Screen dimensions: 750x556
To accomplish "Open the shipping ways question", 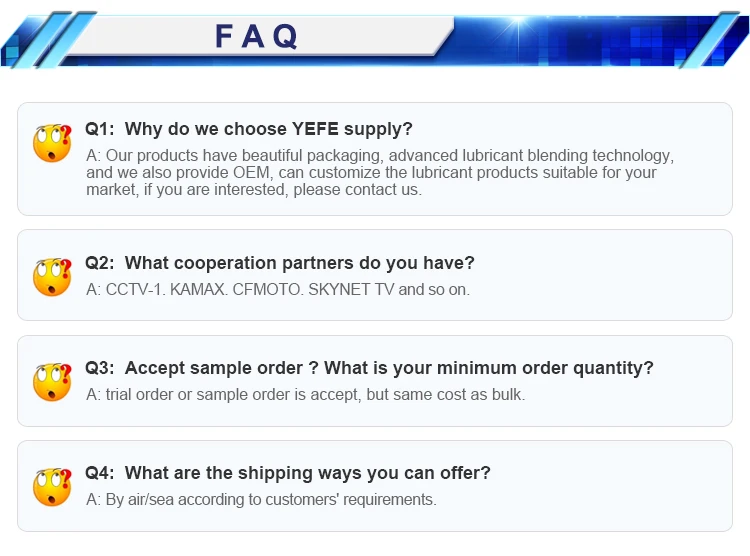I will point(308,473).
